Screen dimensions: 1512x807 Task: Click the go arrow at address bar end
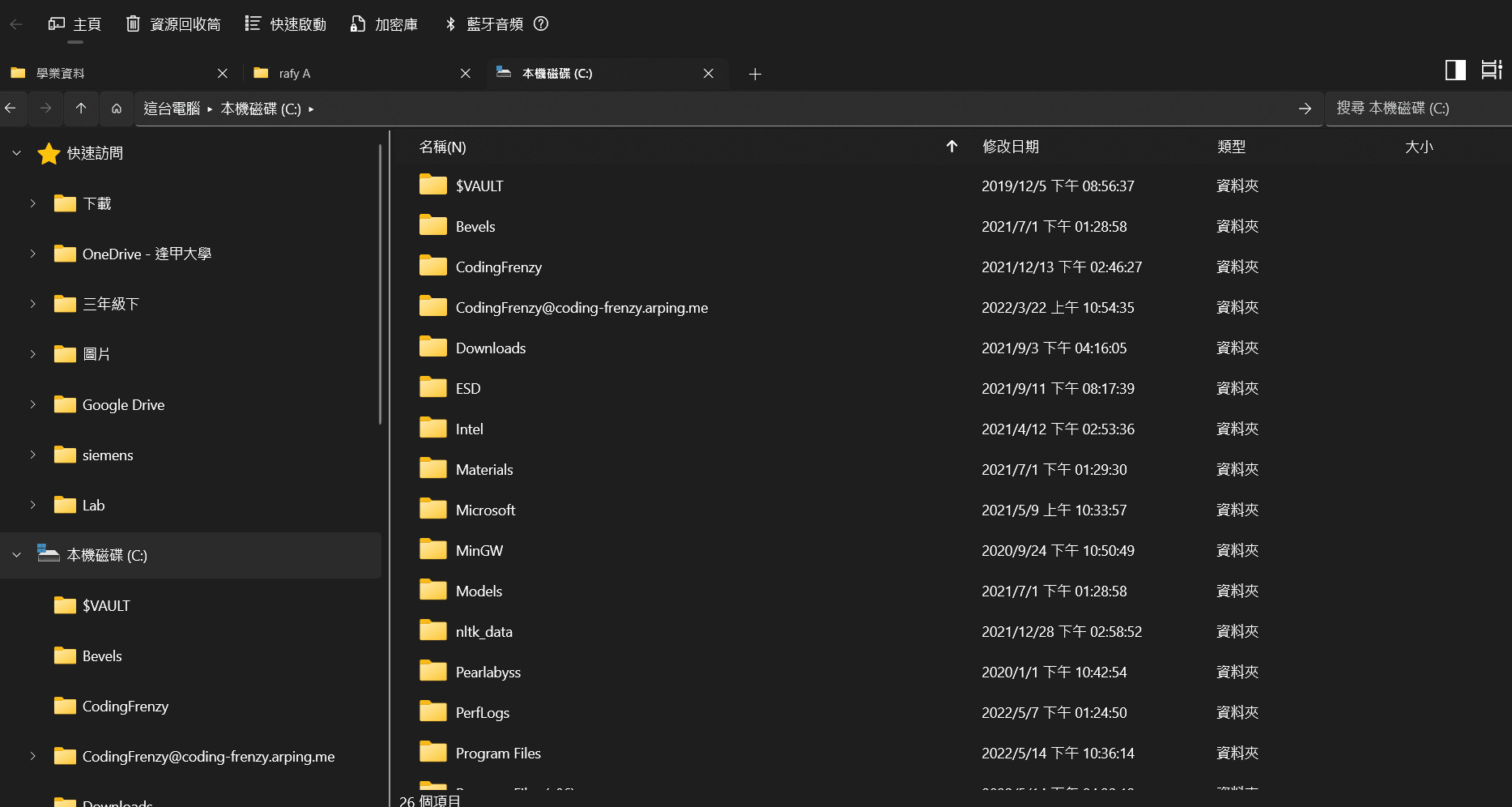[1305, 109]
